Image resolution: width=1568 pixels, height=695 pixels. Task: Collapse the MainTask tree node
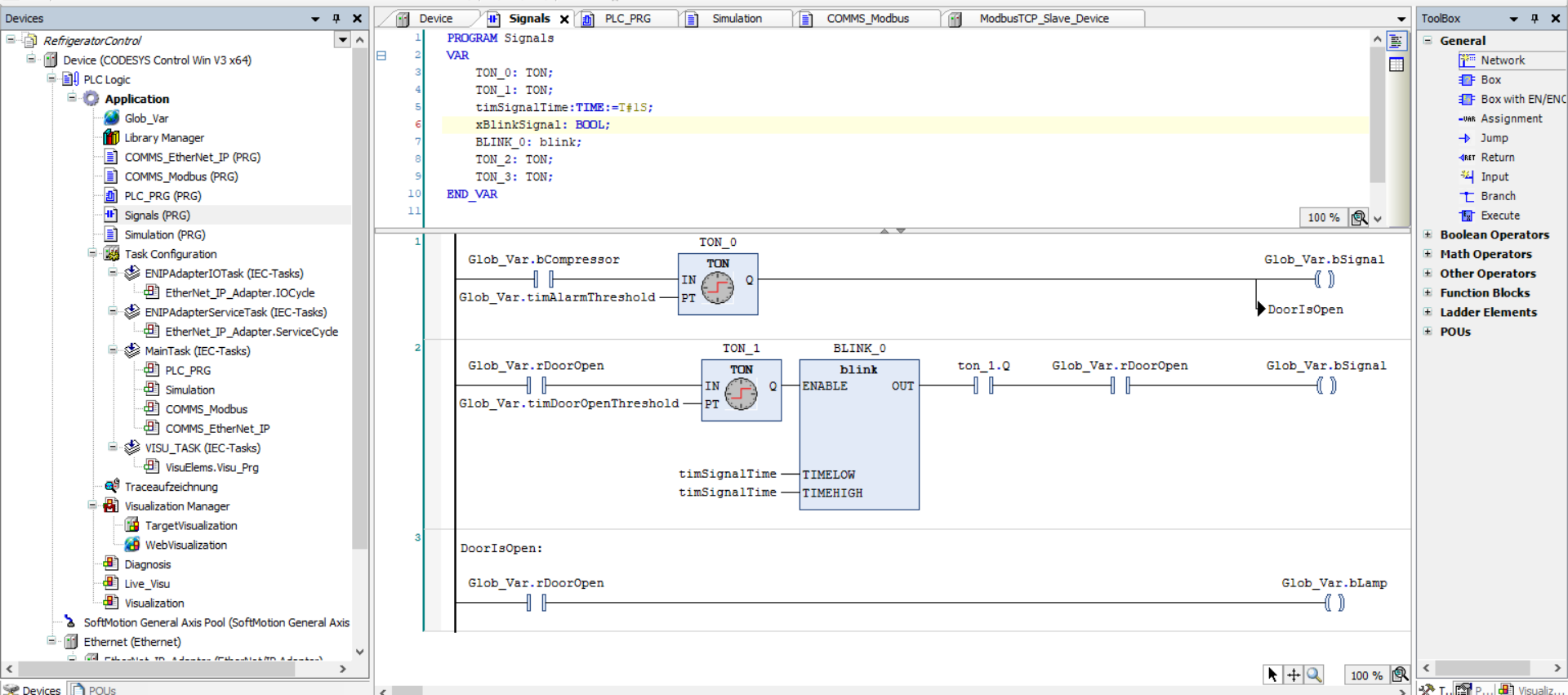(113, 351)
